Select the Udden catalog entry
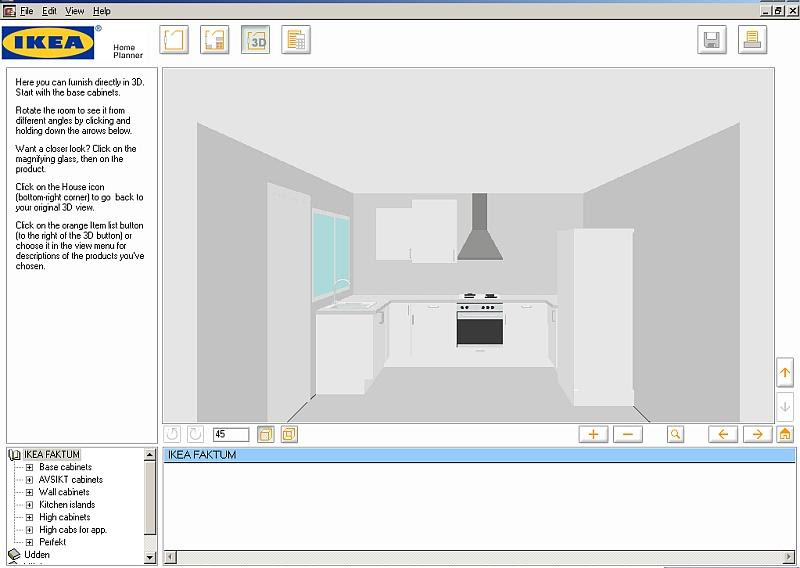The width and height of the screenshot is (800, 568). [x=37, y=554]
